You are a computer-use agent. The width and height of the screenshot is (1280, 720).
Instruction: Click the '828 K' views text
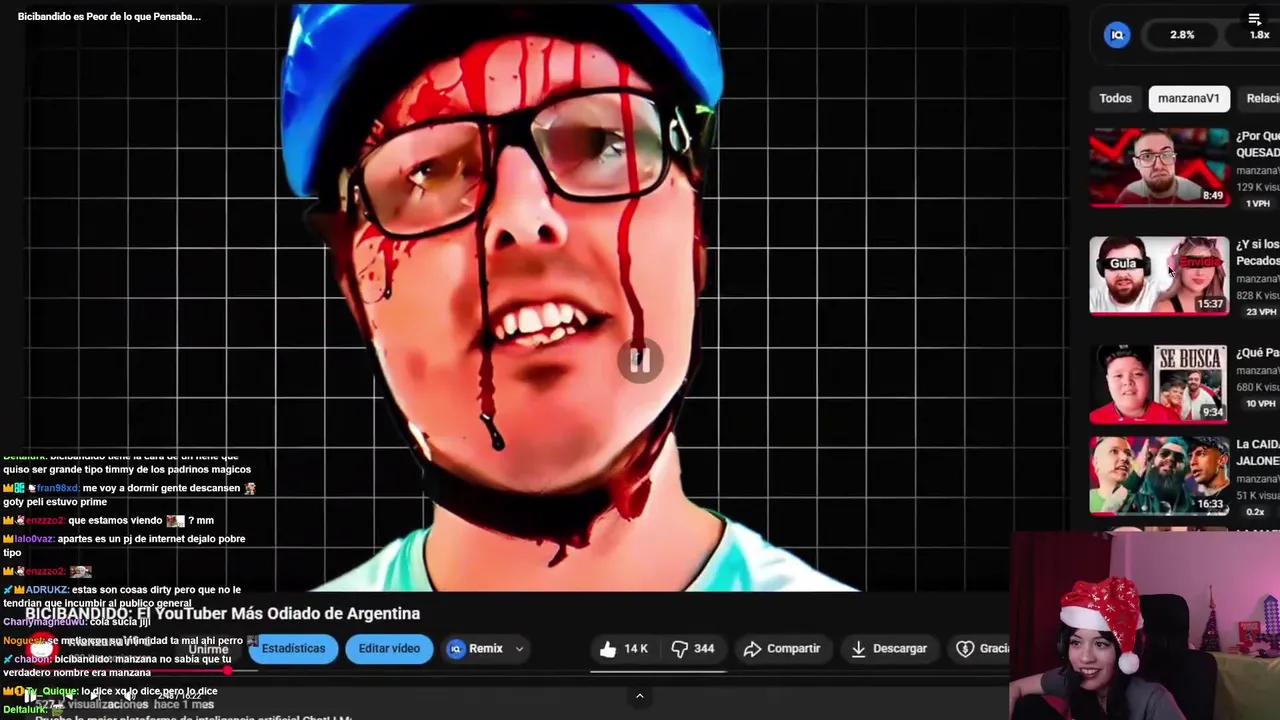point(1258,295)
